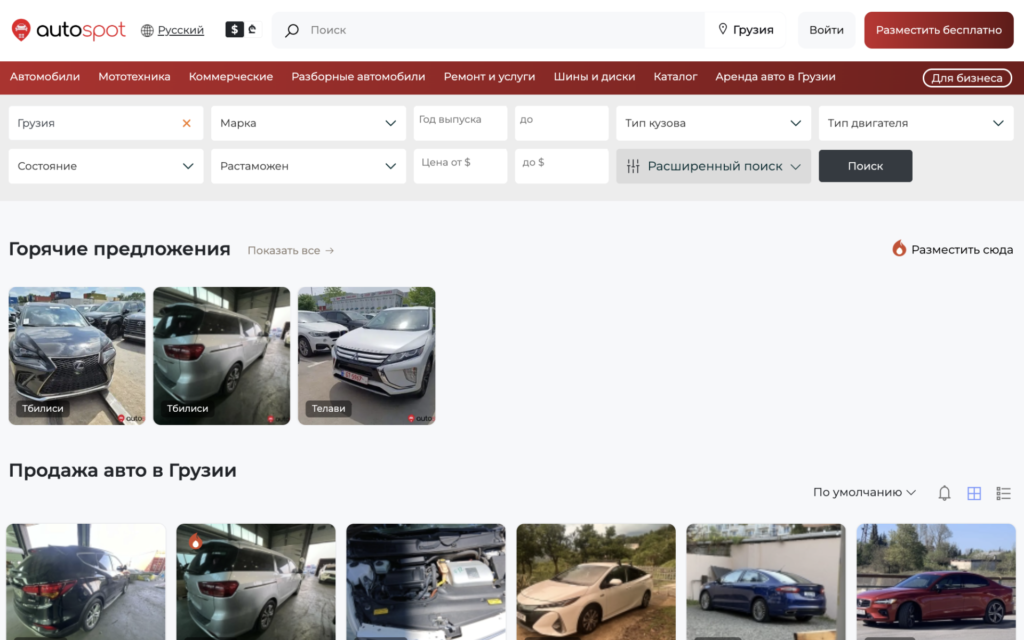Viewport: 1024px width, 640px height.
Task: Open the Каталог page
Action: click(675, 76)
